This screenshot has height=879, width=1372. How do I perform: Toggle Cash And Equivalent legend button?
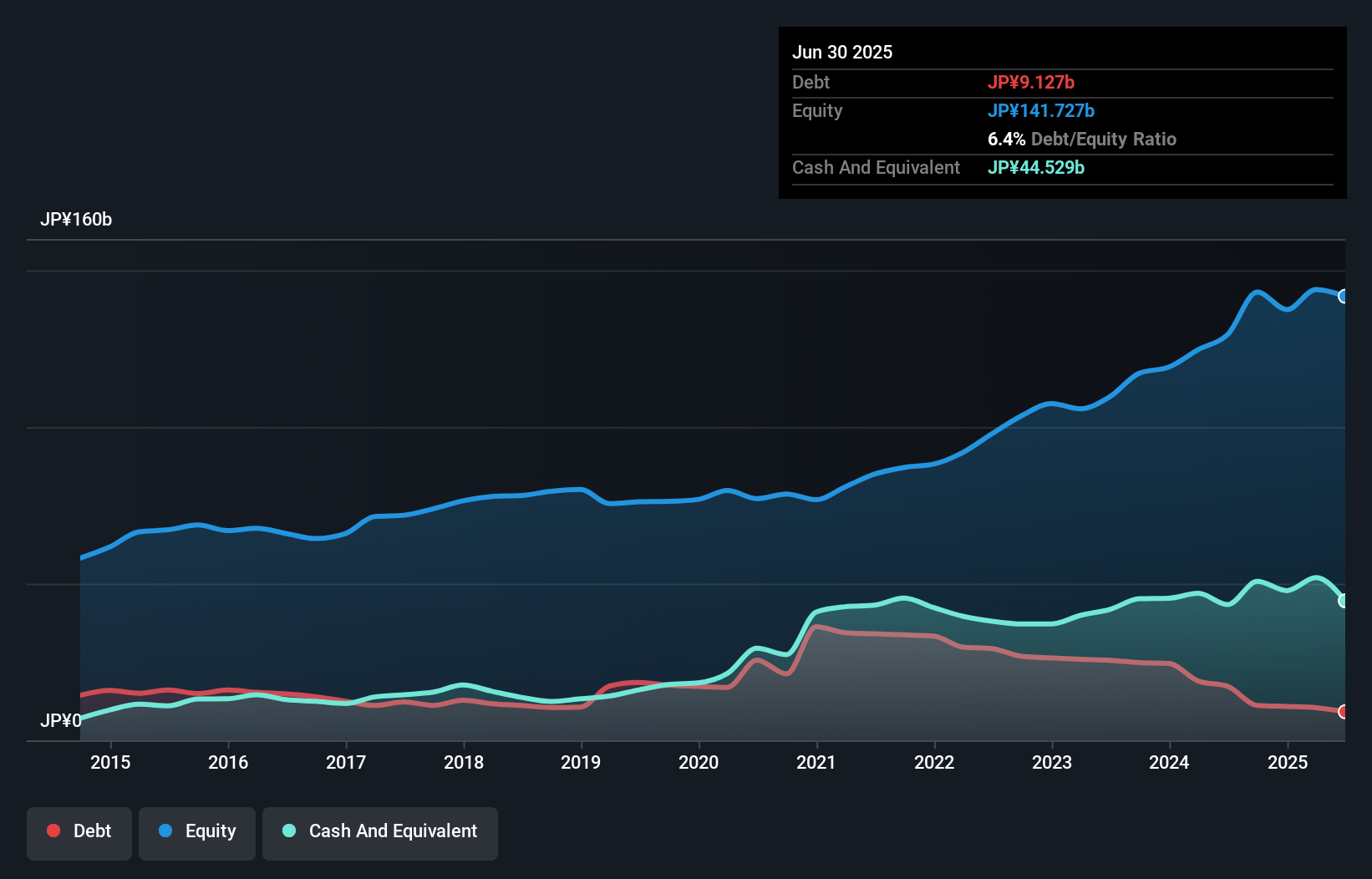coord(380,832)
